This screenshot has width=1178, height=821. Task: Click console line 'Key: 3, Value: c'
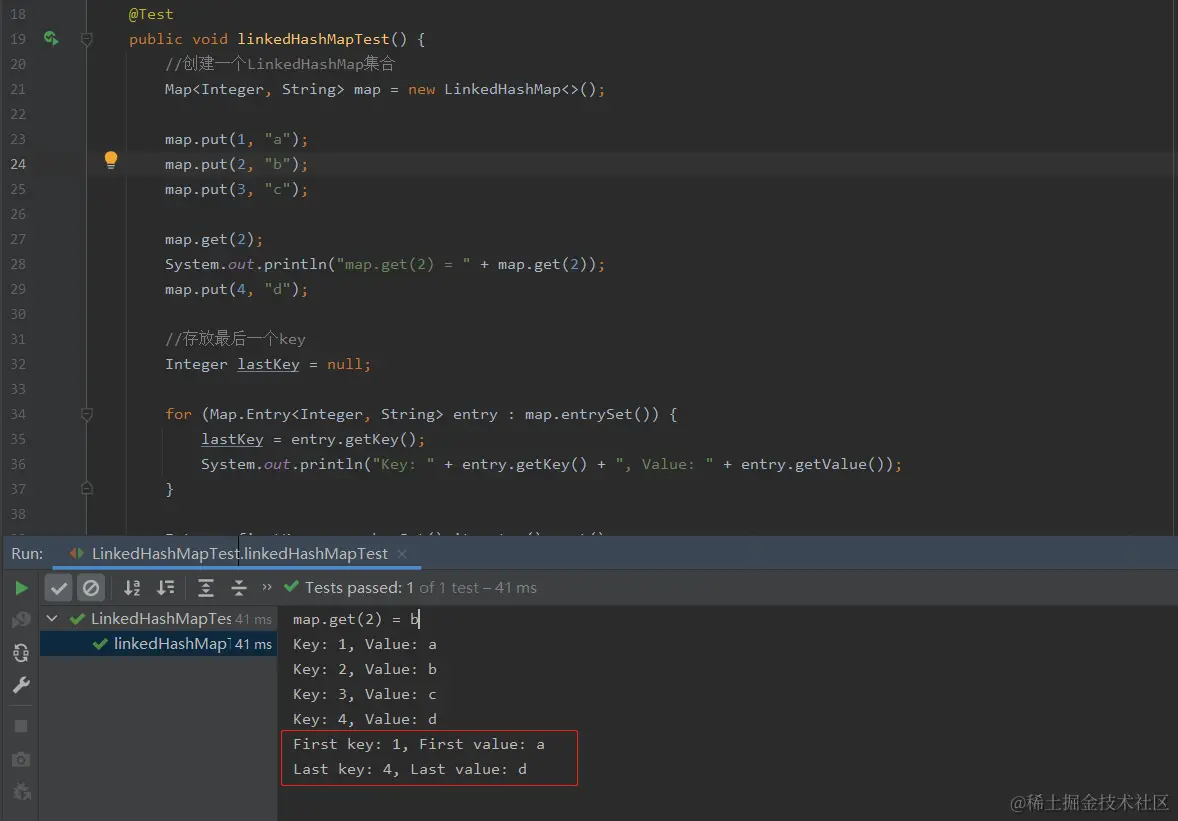pos(364,695)
